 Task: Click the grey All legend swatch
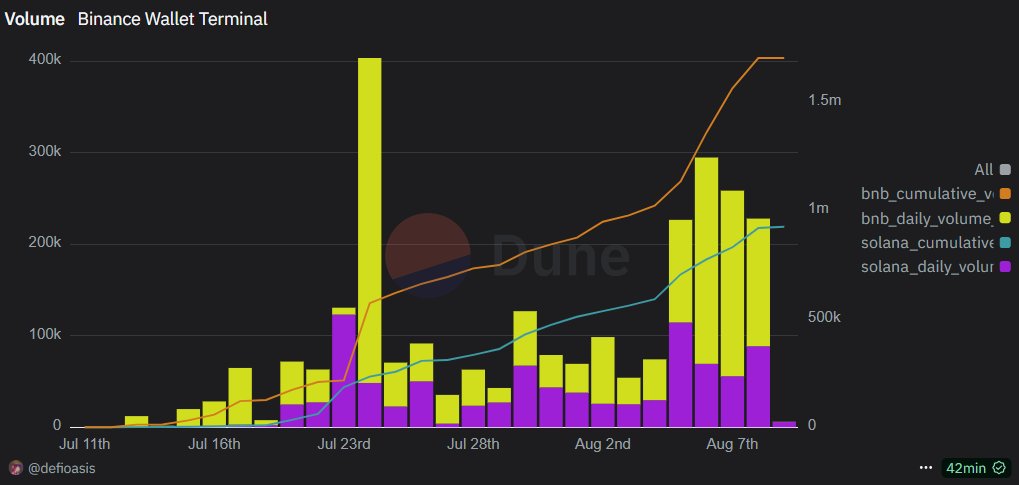click(x=1005, y=170)
